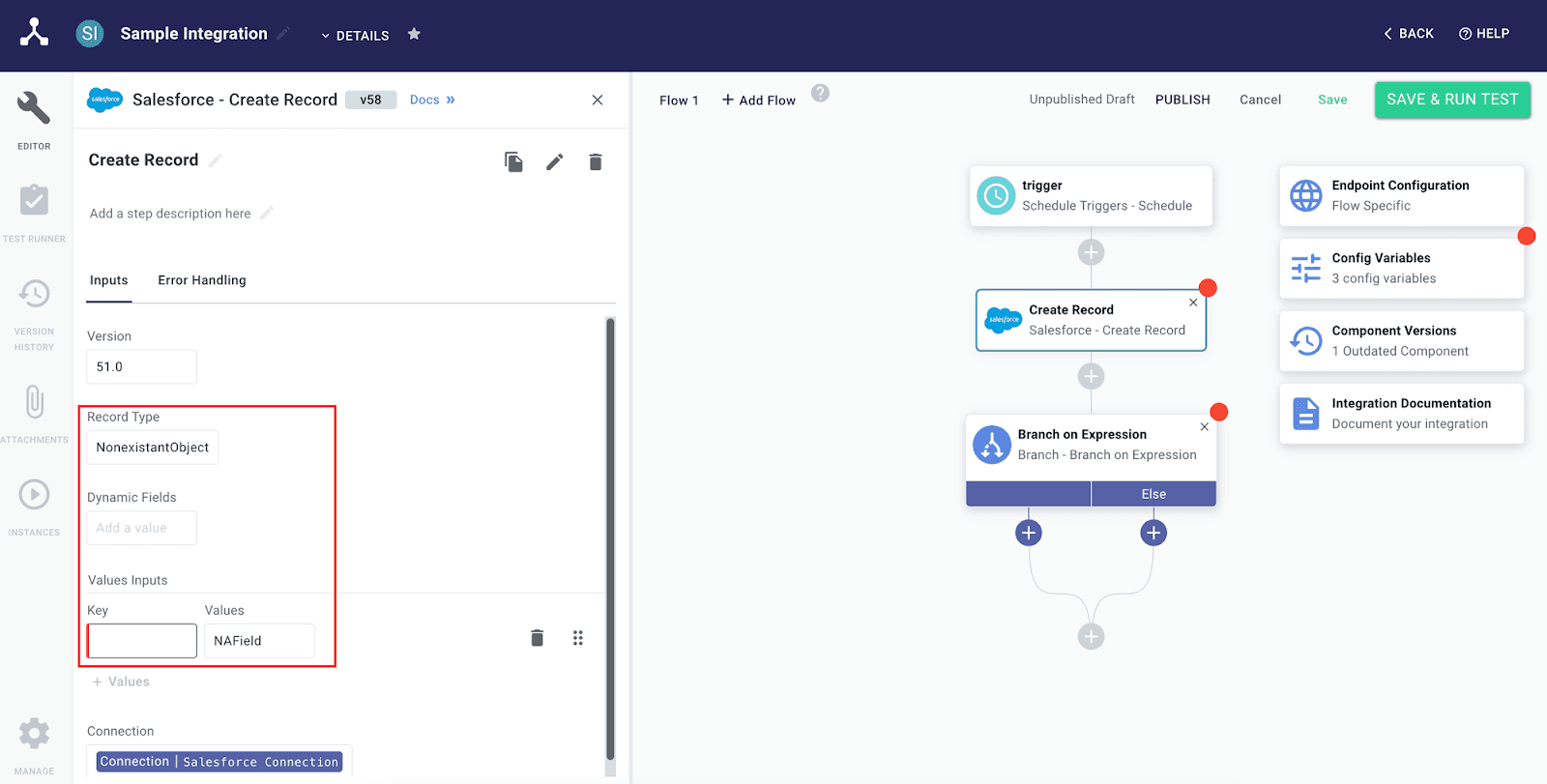Select the Else branch
The width and height of the screenshot is (1547, 784).
(1153, 494)
